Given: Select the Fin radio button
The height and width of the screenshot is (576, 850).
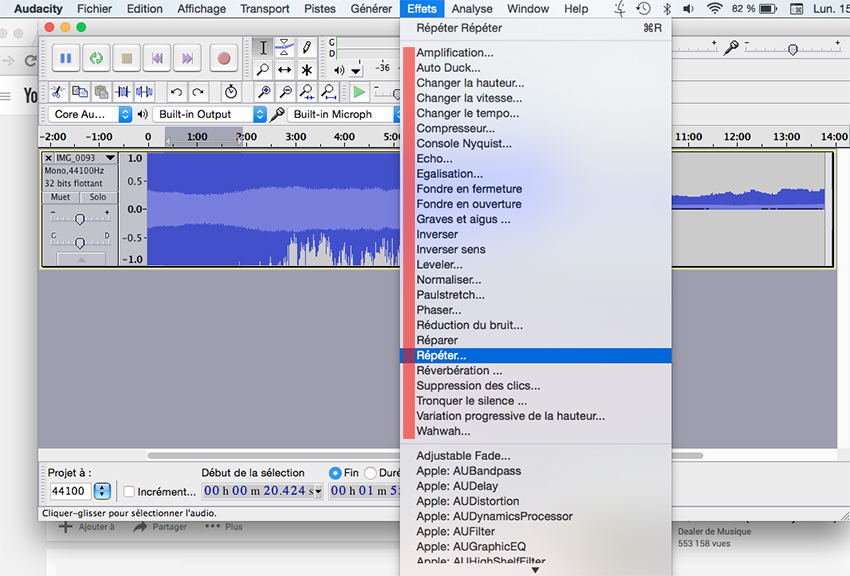Looking at the screenshot, I should (x=336, y=473).
